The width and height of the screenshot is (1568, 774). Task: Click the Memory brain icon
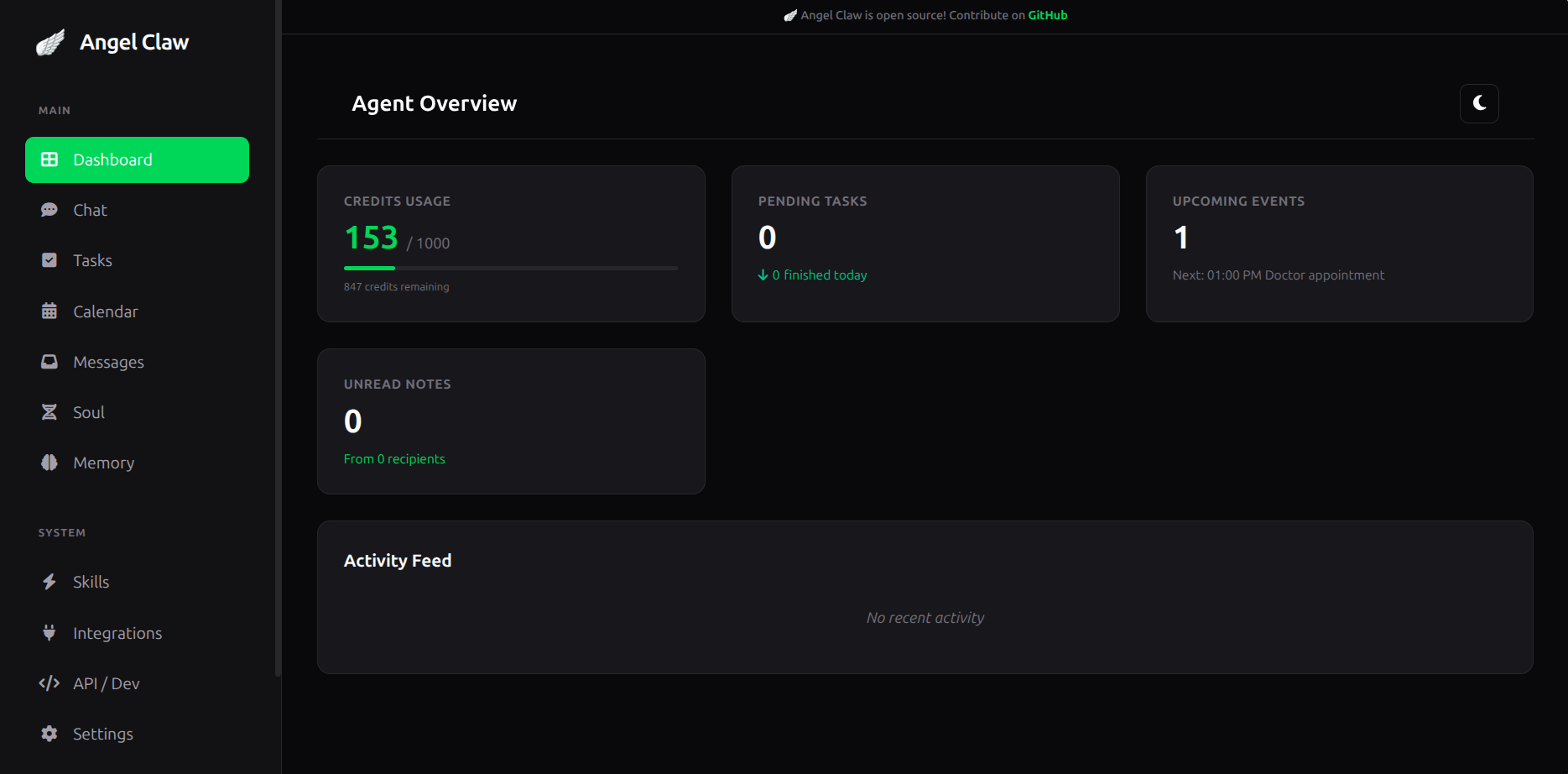(x=49, y=463)
